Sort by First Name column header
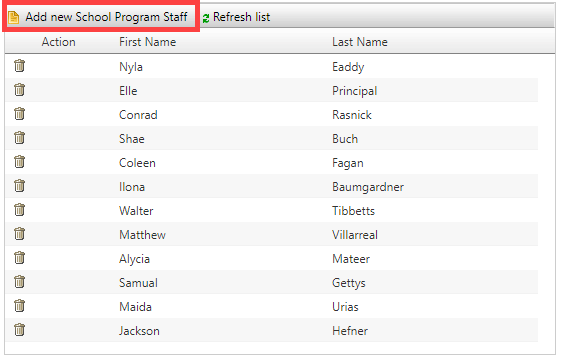 [147, 42]
